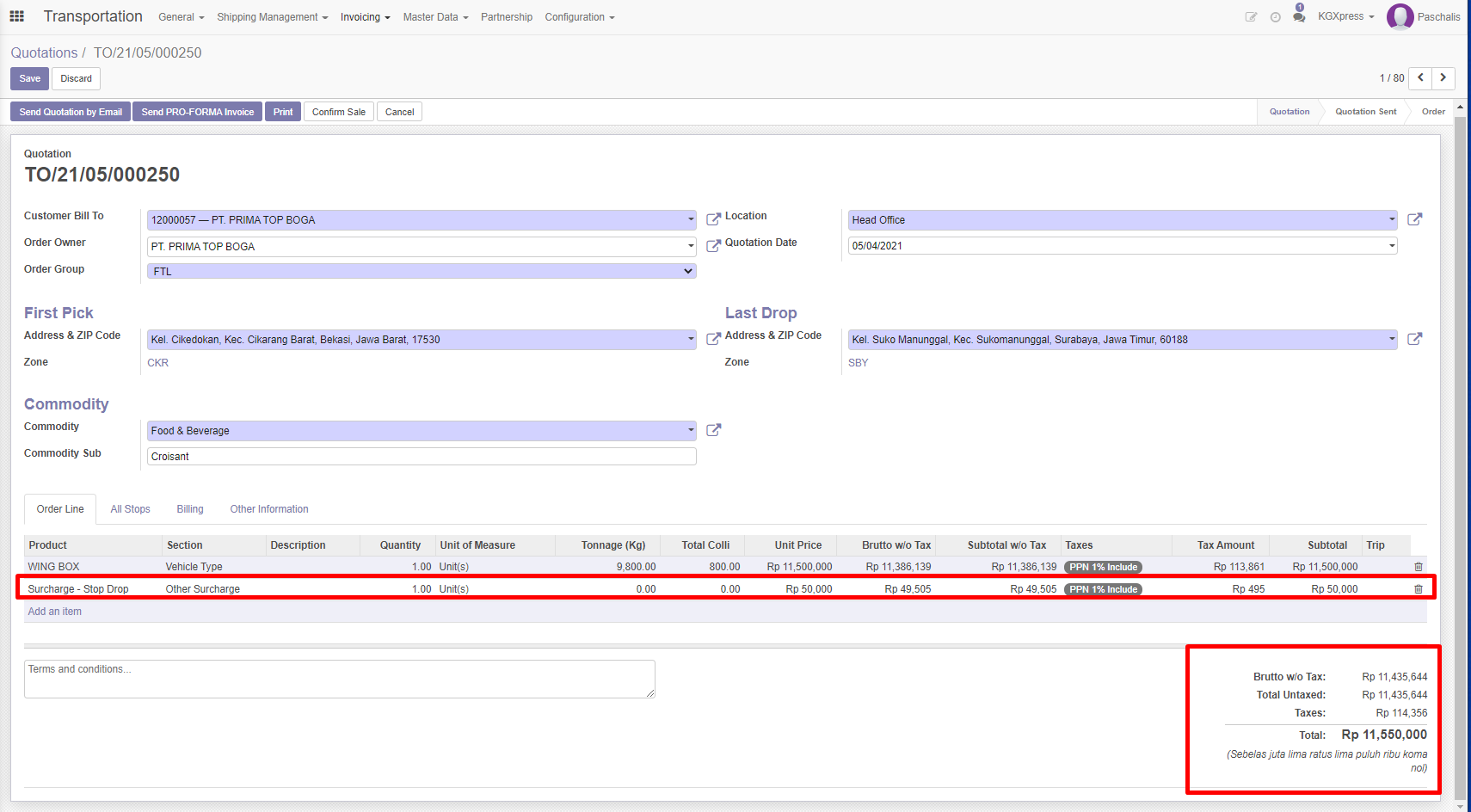Open the activities clock icon
Image resolution: width=1471 pixels, height=812 pixels.
coord(1275,17)
